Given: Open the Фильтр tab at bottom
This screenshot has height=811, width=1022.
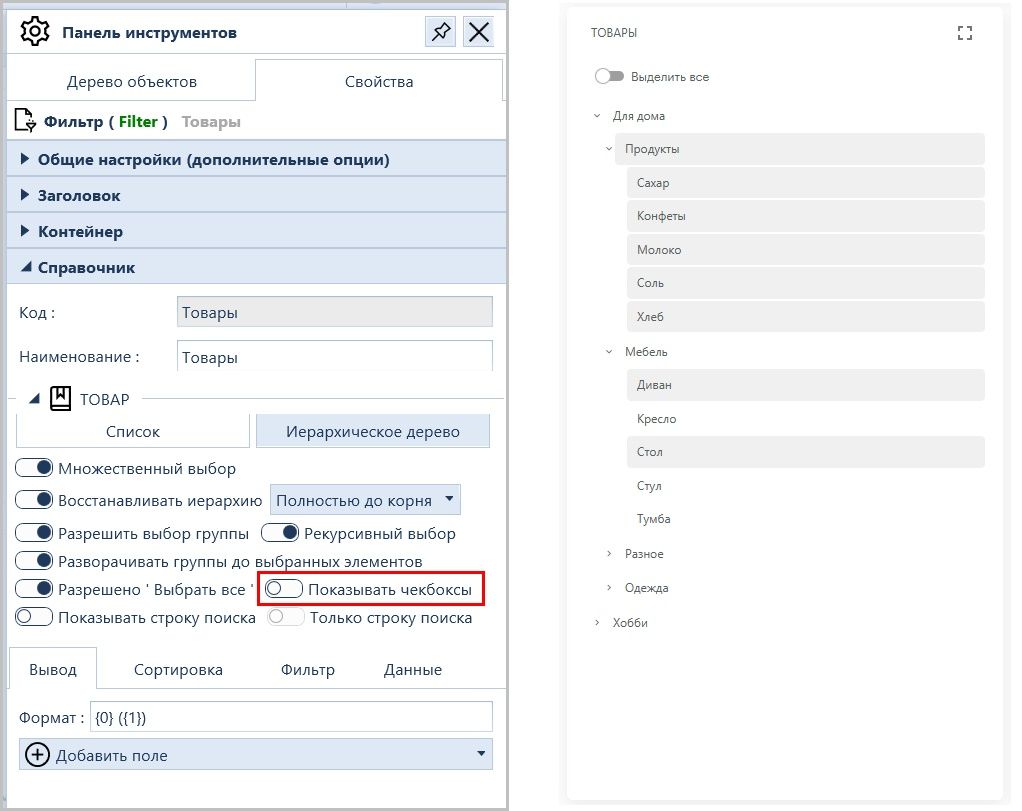Looking at the screenshot, I should pos(308,670).
